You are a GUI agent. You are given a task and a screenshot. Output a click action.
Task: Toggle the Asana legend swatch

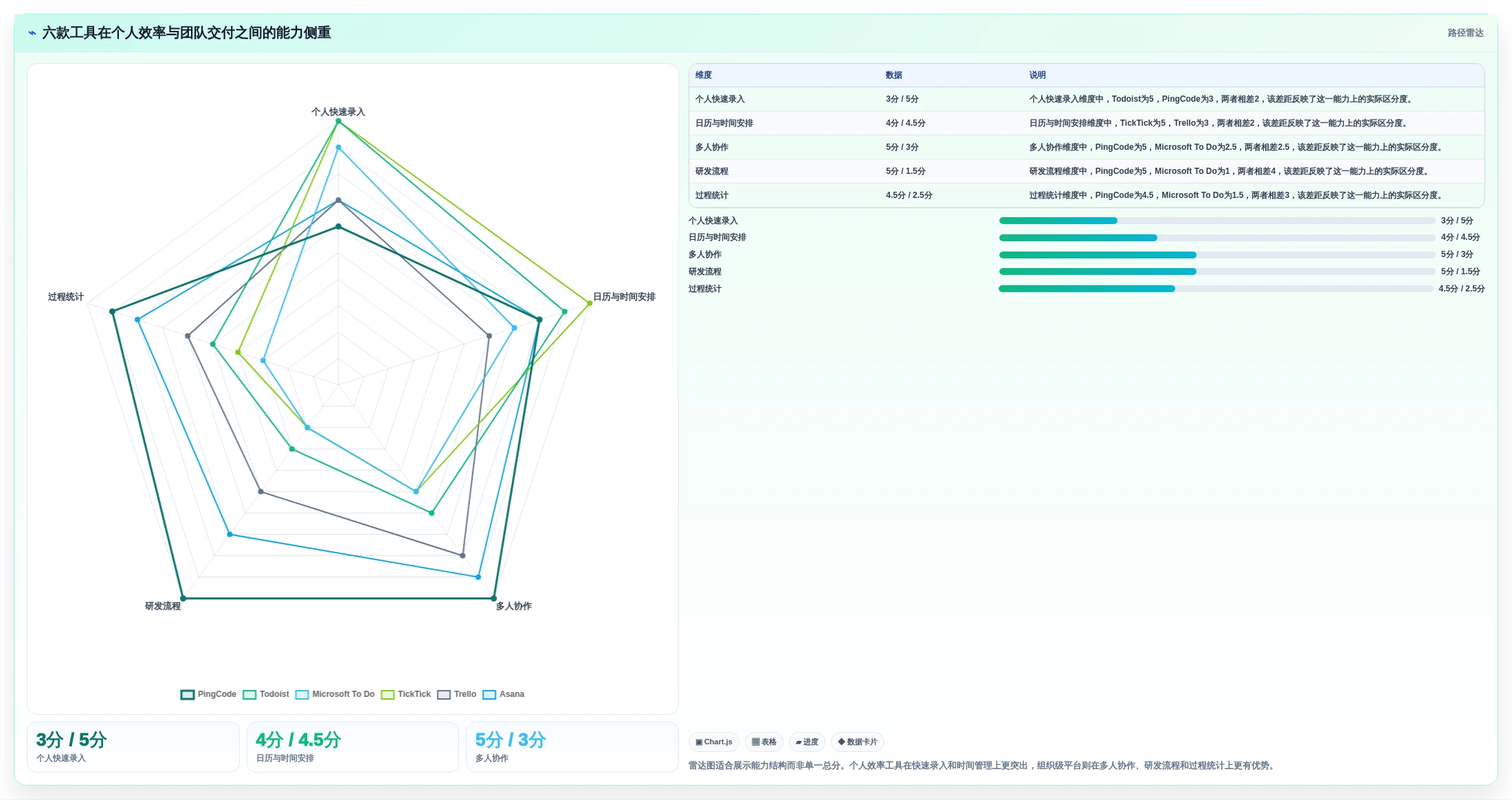coord(489,695)
